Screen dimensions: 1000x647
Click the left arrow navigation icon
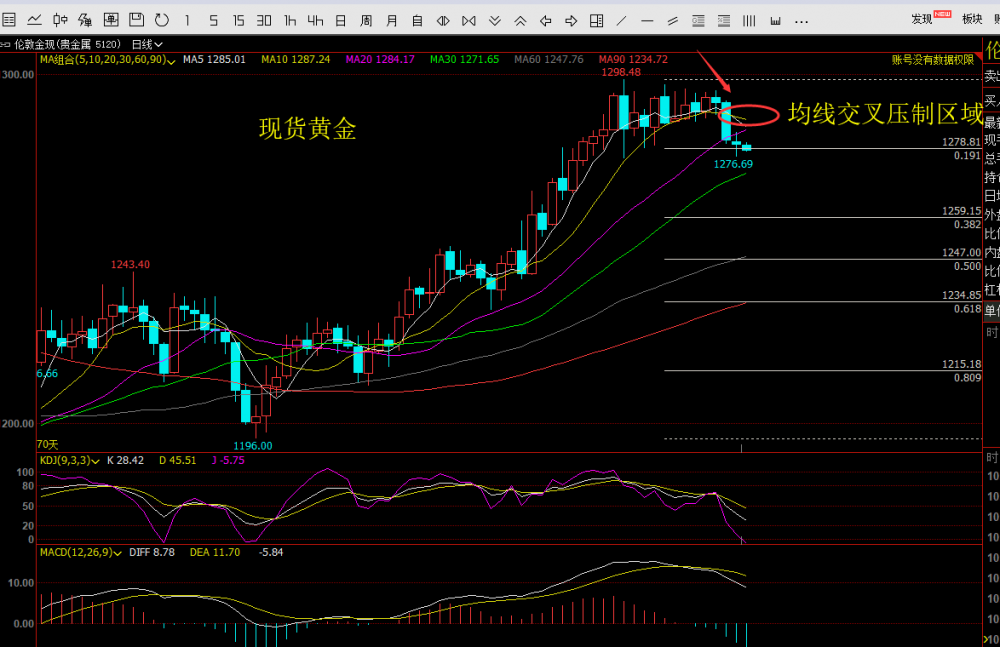click(545, 21)
